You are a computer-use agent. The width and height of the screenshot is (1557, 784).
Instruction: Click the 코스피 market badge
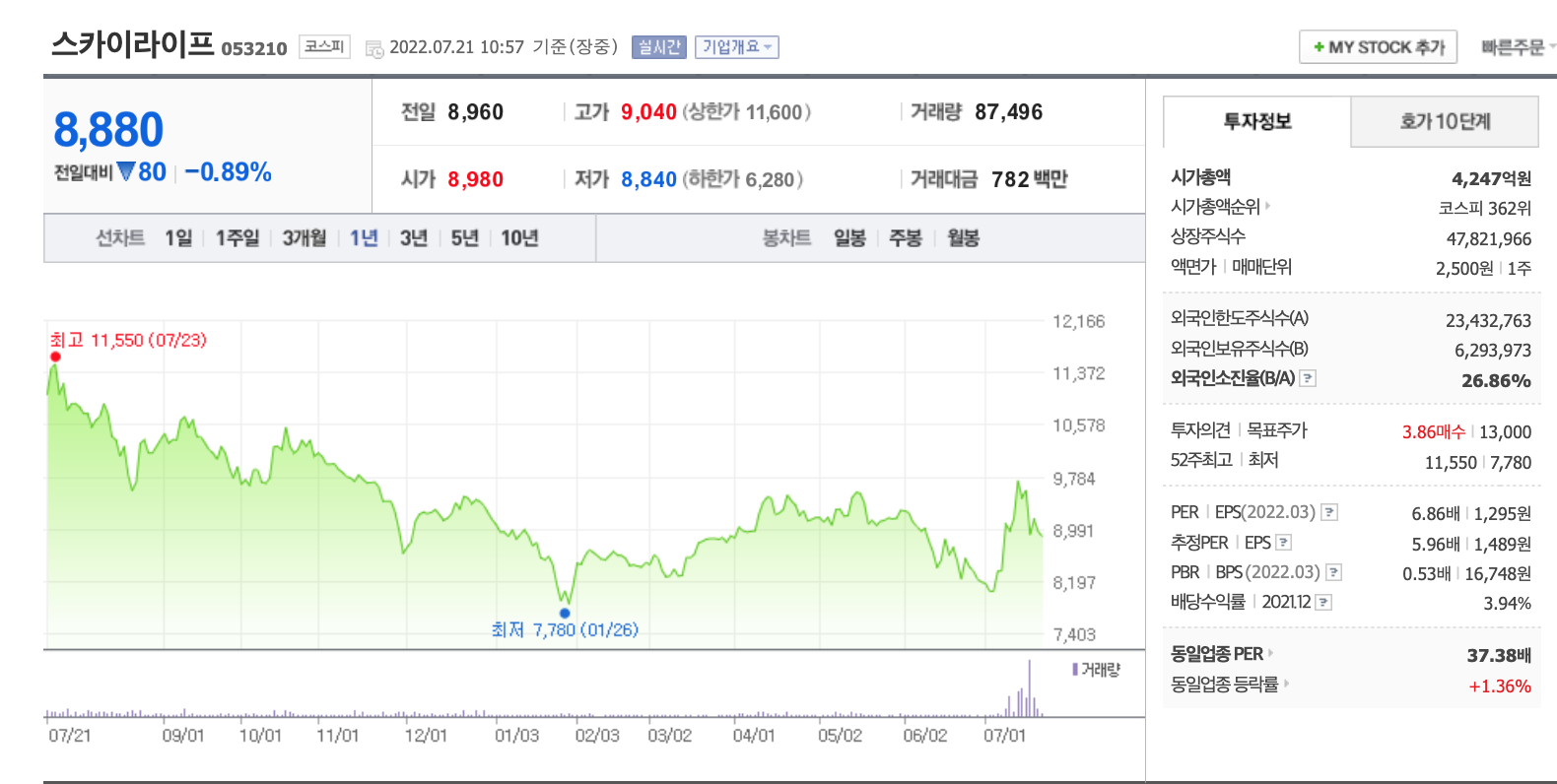(x=324, y=46)
